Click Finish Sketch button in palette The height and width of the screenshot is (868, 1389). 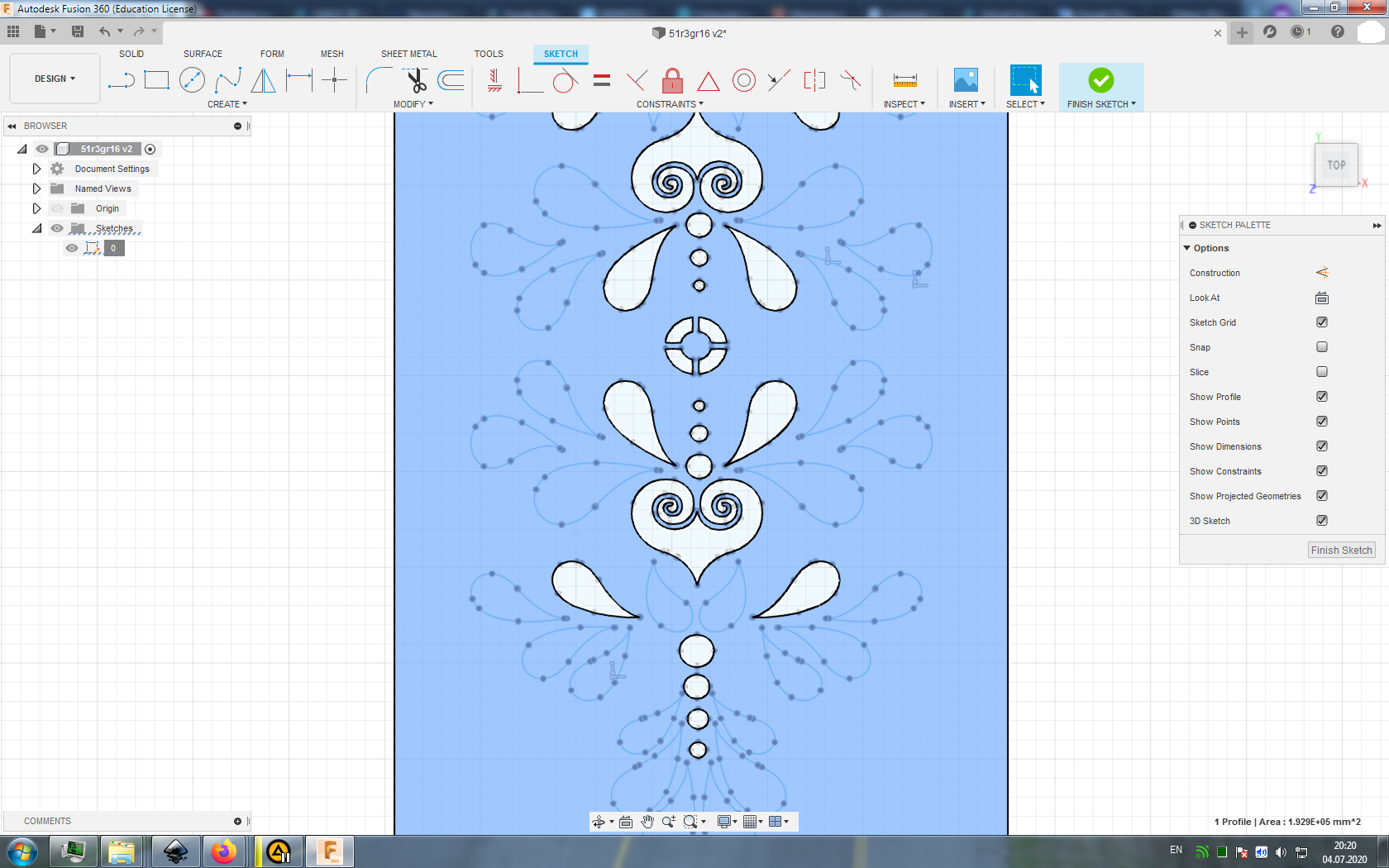pos(1341,551)
